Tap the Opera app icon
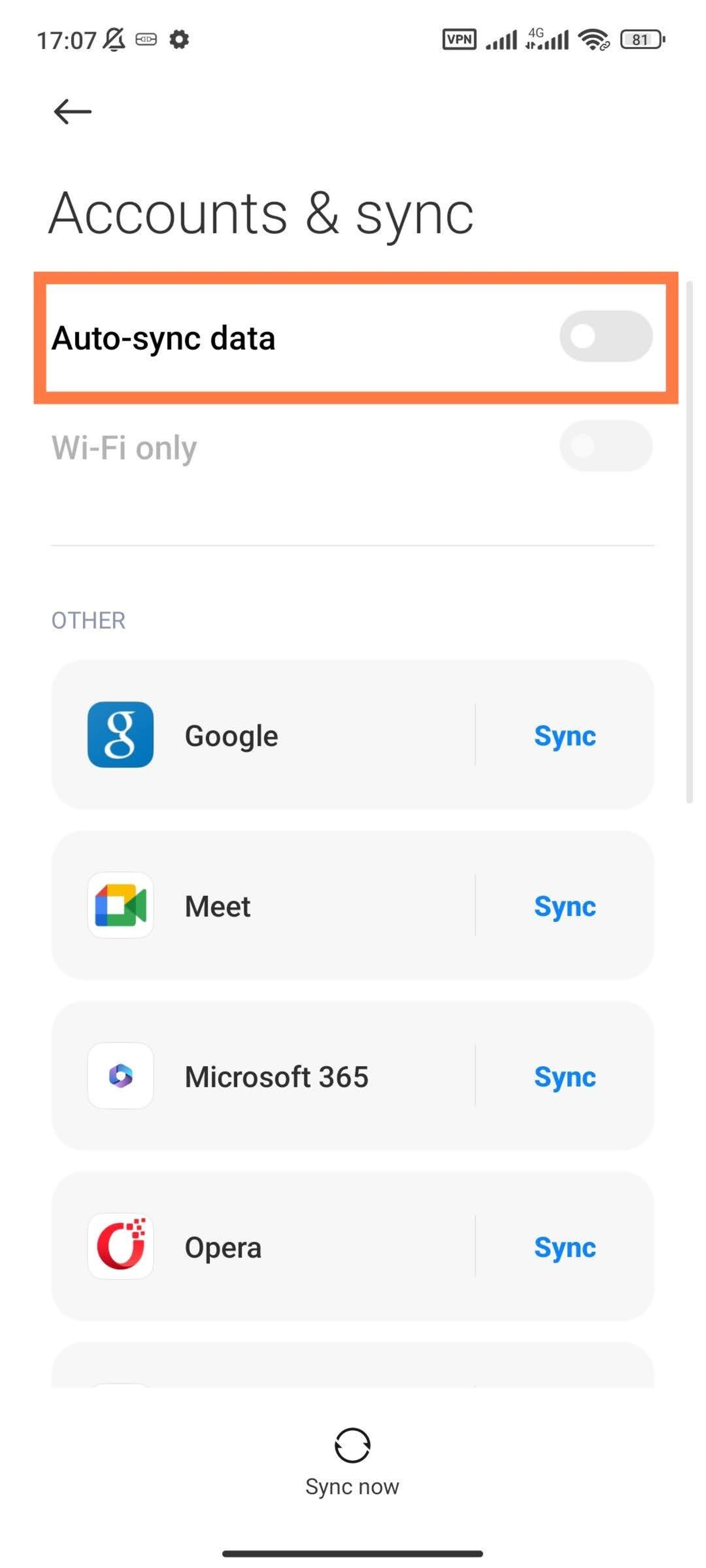The width and height of the screenshot is (706, 1568). click(x=121, y=1246)
